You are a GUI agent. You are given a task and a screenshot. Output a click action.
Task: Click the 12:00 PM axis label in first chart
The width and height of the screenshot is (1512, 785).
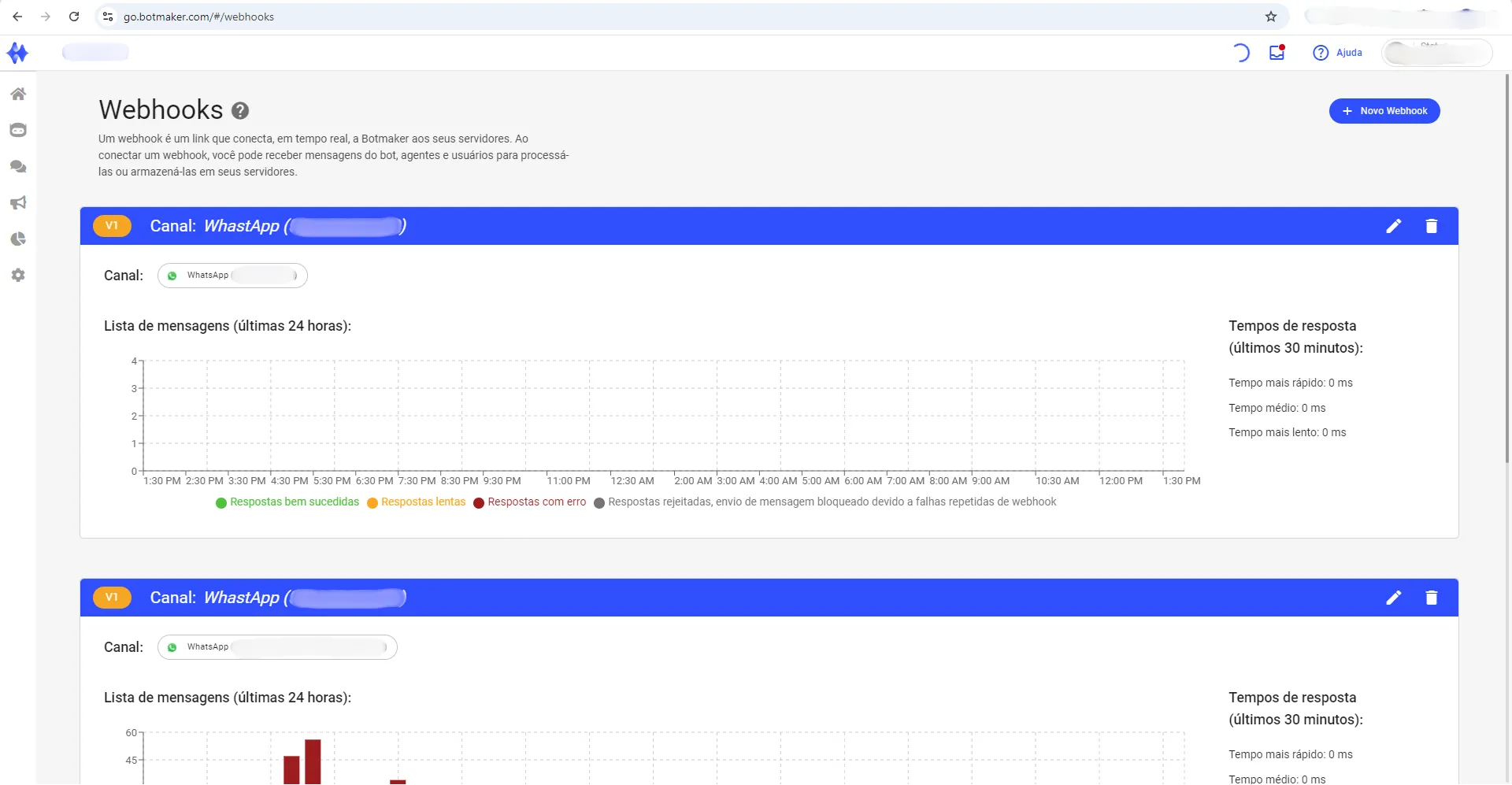pos(1121,481)
